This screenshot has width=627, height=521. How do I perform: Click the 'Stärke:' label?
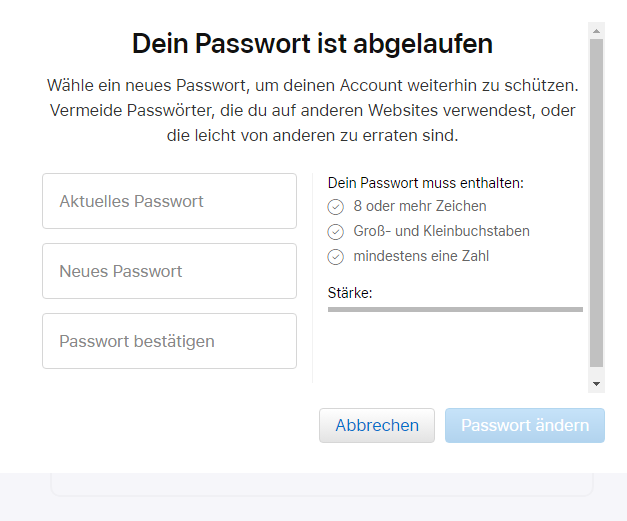[x=350, y=293]
